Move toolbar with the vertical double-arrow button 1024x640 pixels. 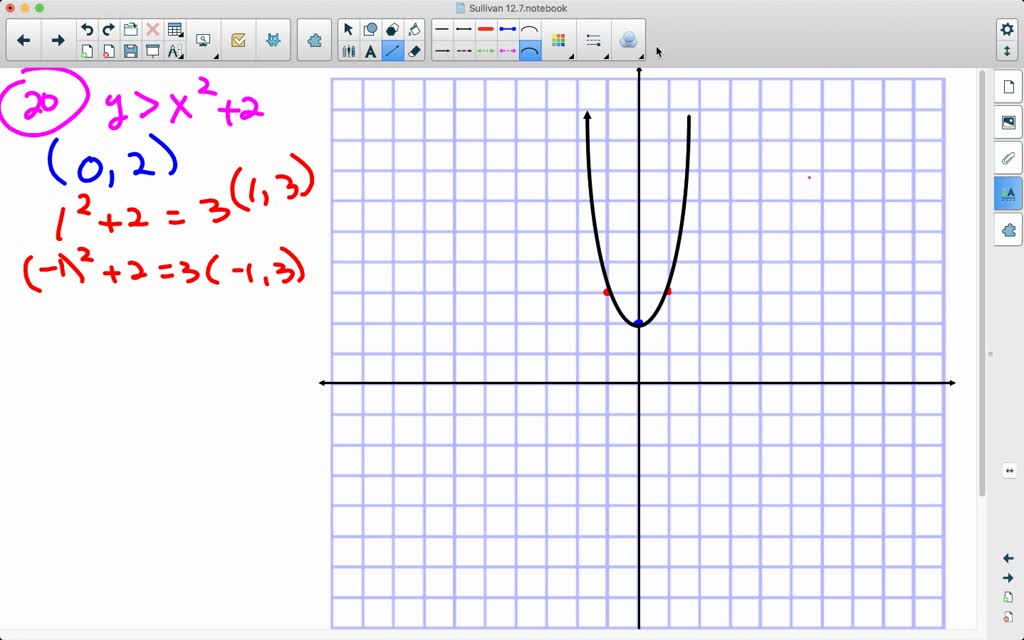pos(1006,51)
